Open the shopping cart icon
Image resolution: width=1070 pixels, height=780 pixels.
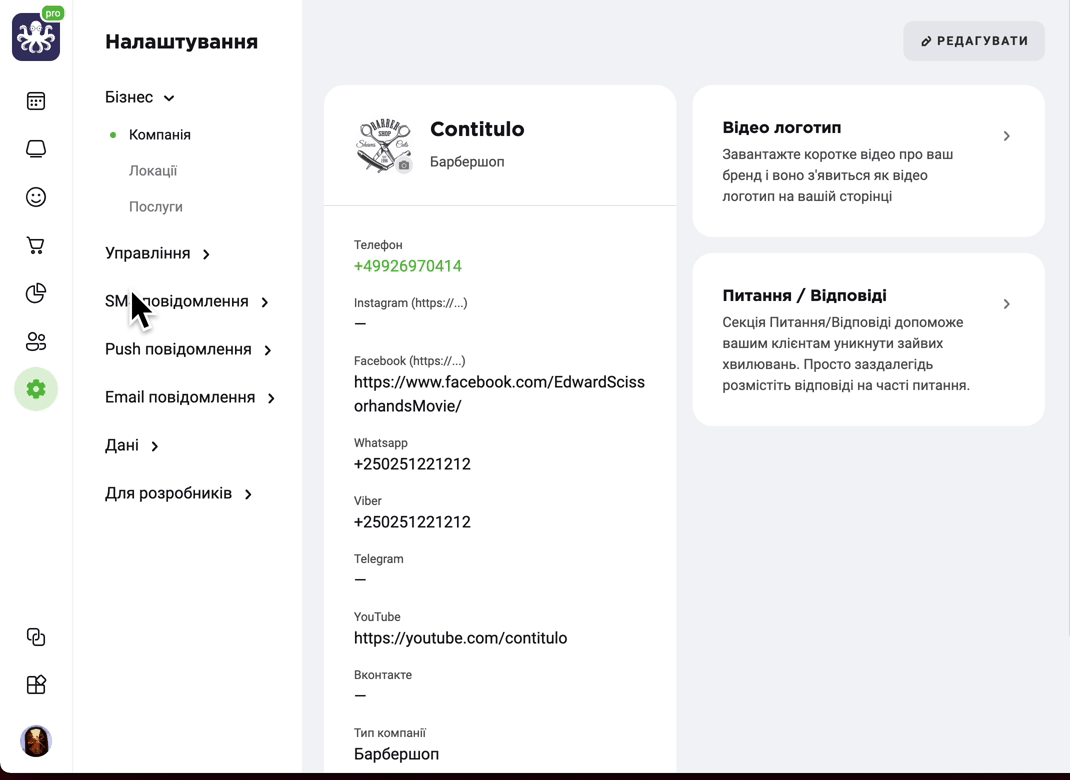(36, 245)
